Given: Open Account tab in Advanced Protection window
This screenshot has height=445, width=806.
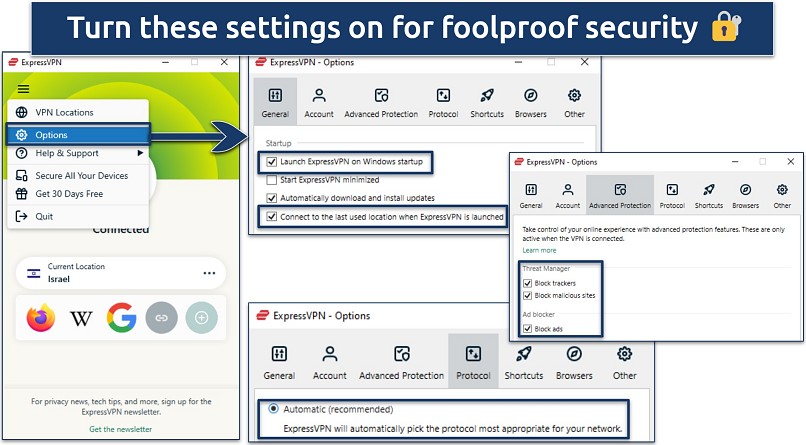Looking at the screenshot, I should coord(567,195).
